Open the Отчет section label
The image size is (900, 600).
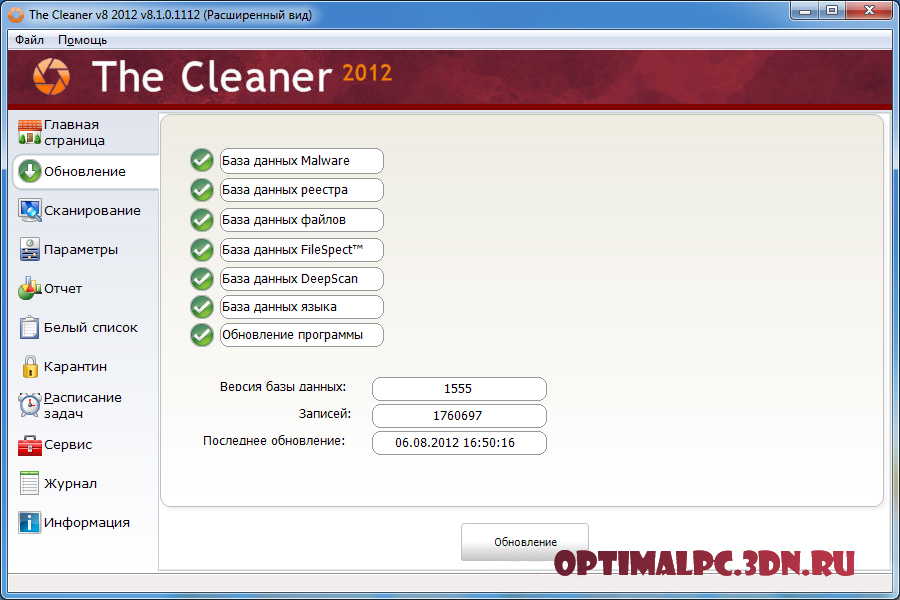63,288
